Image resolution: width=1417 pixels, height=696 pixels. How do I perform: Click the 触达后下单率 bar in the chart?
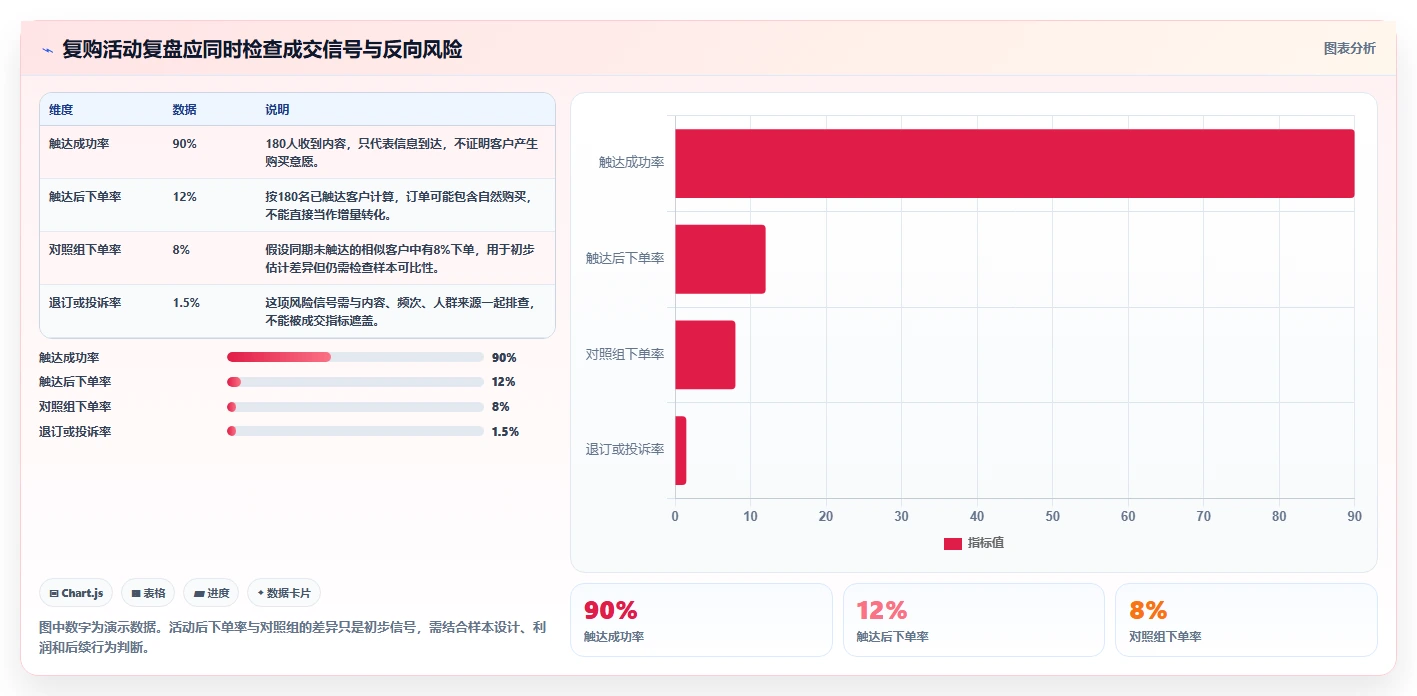[x=720, y=259]
